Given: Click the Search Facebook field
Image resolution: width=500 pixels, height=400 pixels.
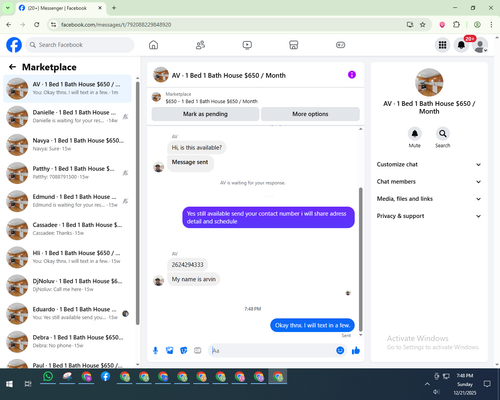Looking at the screenshot, I should [x=80, y=45].
